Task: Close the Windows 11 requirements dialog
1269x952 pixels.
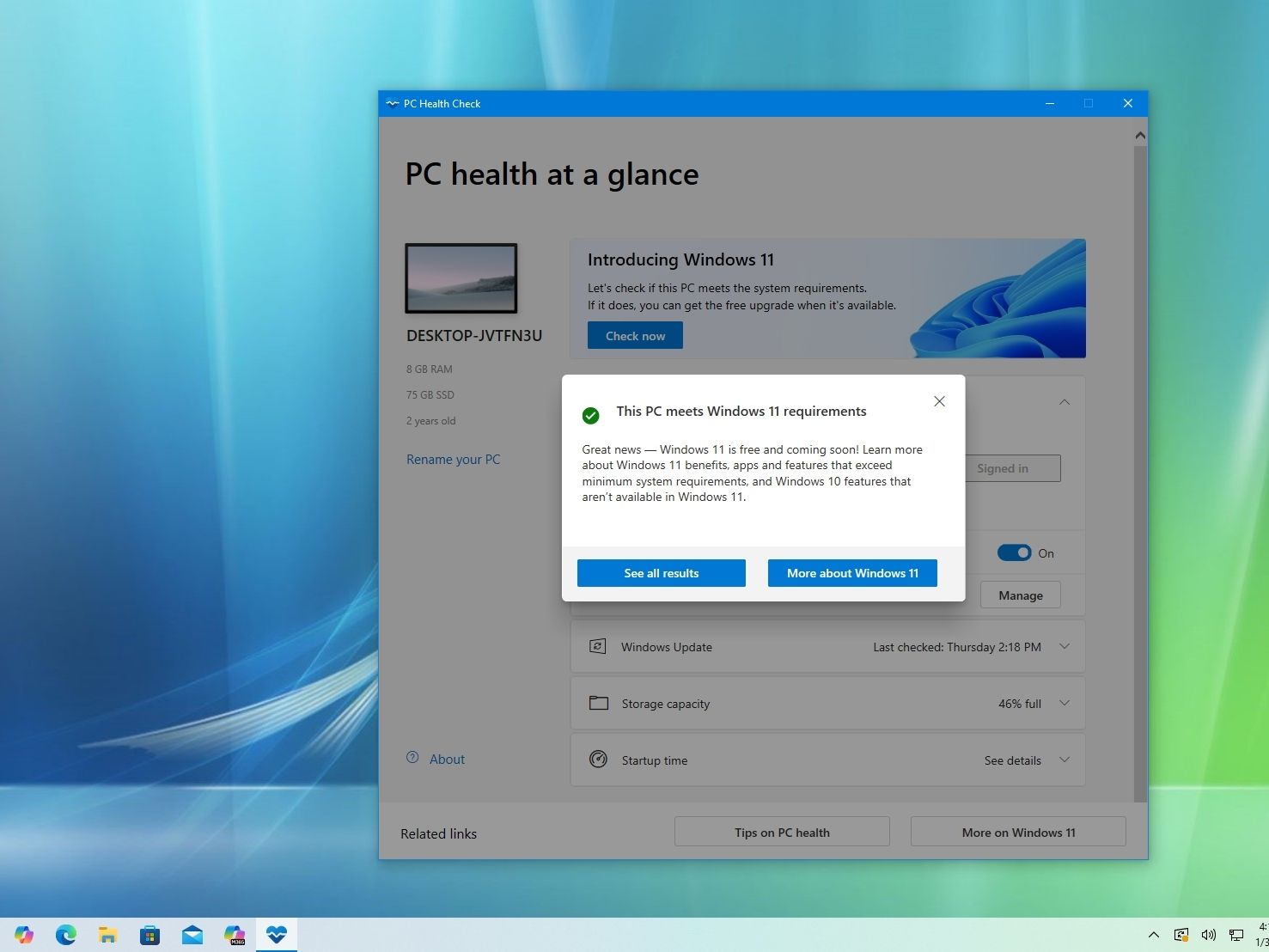Action: [940, 401]
